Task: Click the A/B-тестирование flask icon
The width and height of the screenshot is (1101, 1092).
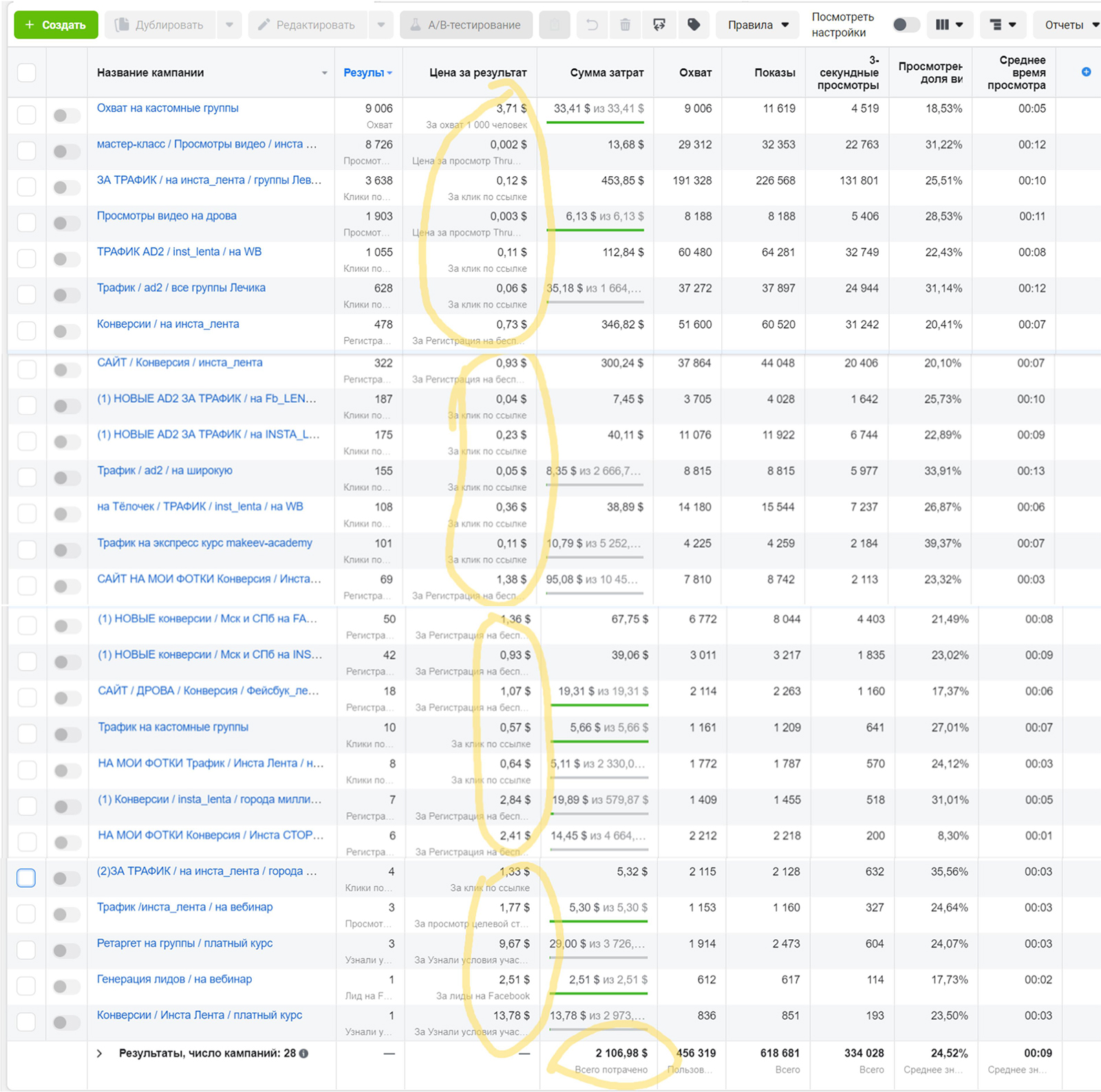Action: 415,25
